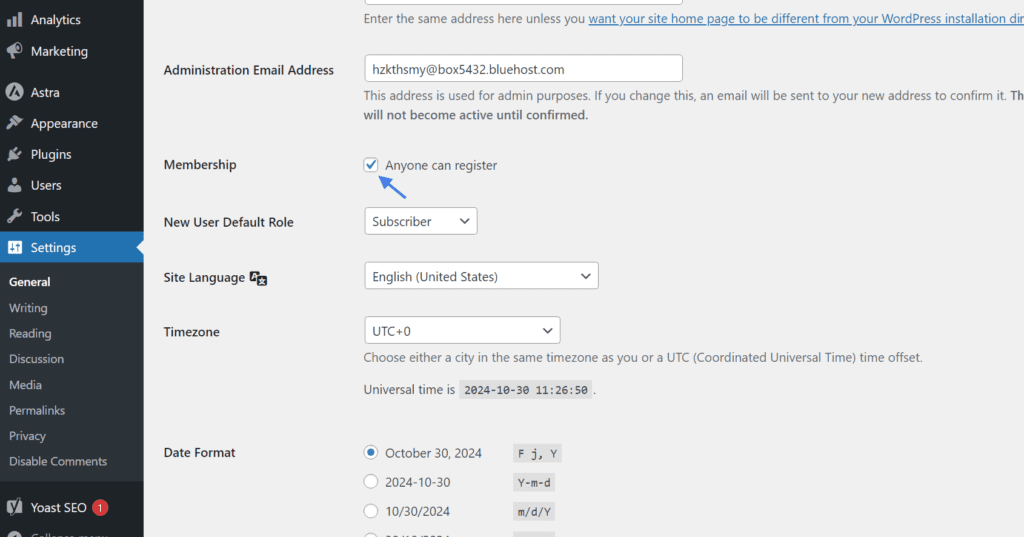Uncheck the Anyone can register checkbox
Screen dimensions: 1024x537
371,165
